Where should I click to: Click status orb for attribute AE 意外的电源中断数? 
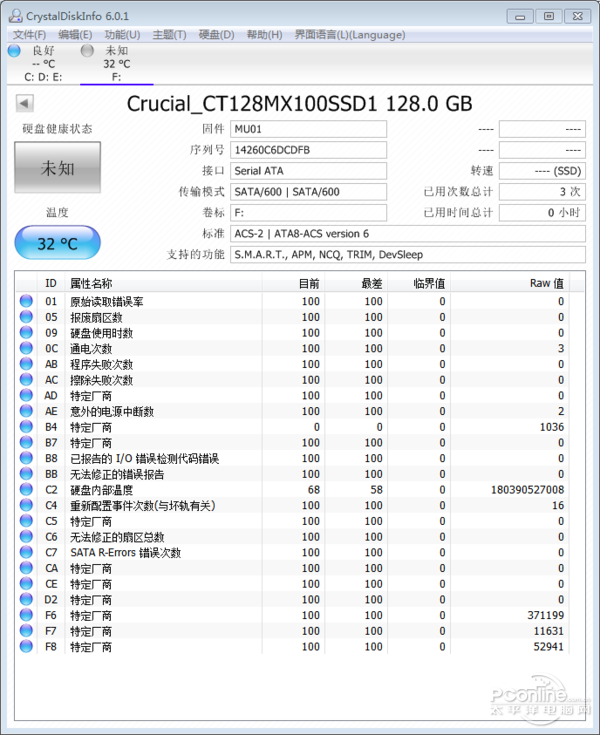(26, 411)
